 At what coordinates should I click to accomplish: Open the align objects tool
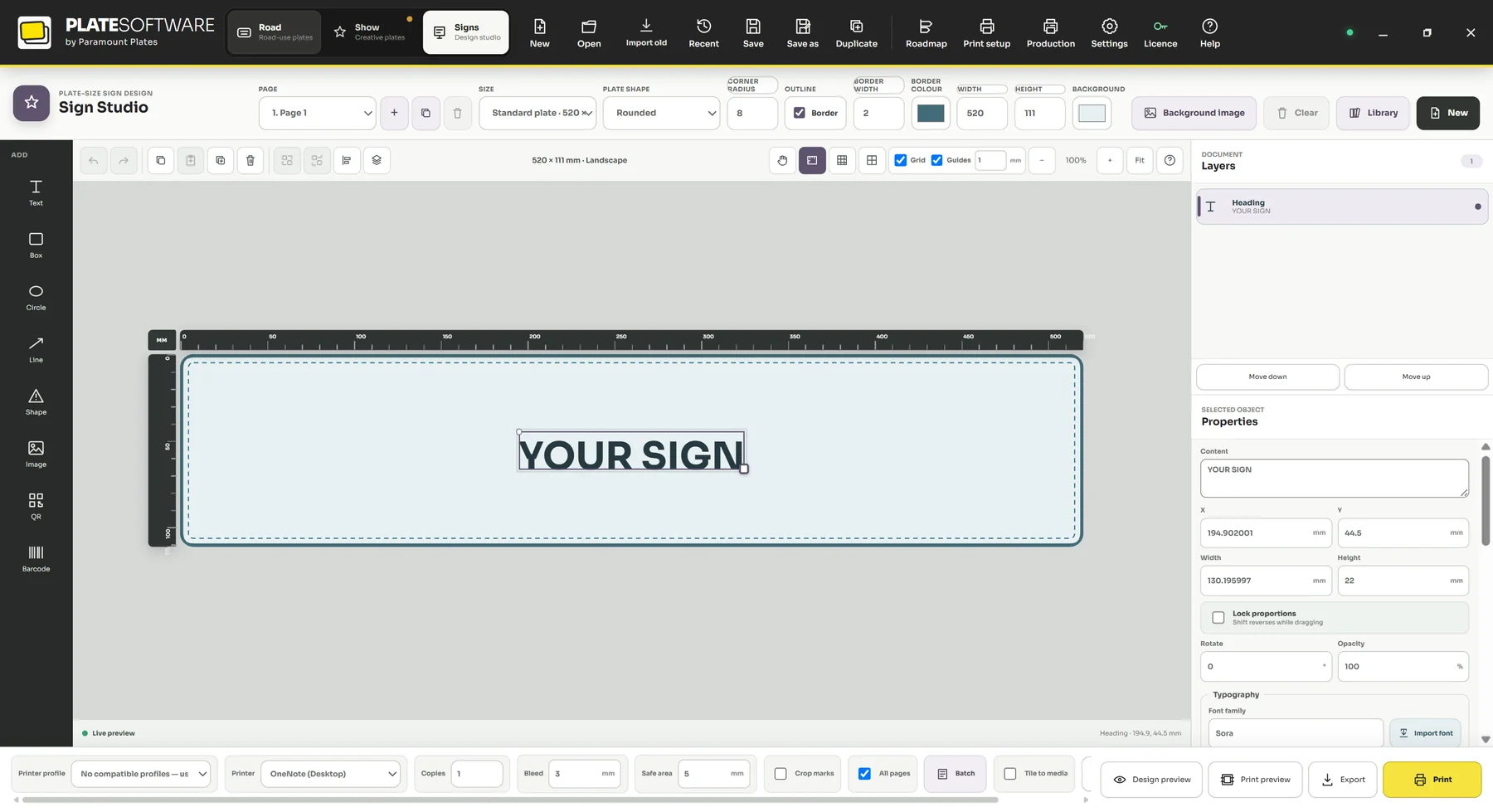pyautogui.click(x=347, y=160)
